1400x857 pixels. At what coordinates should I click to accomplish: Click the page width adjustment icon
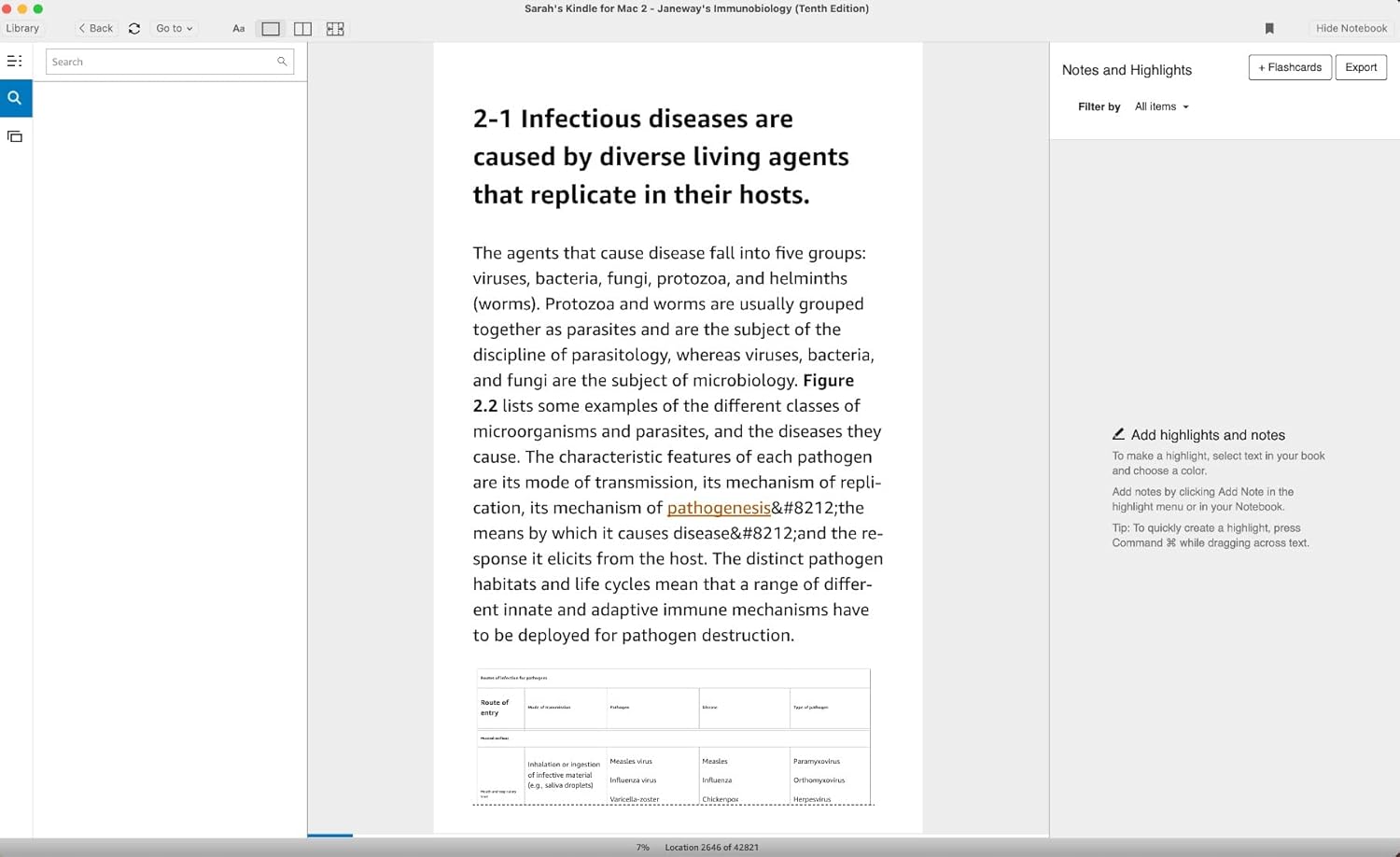point(334,29)
